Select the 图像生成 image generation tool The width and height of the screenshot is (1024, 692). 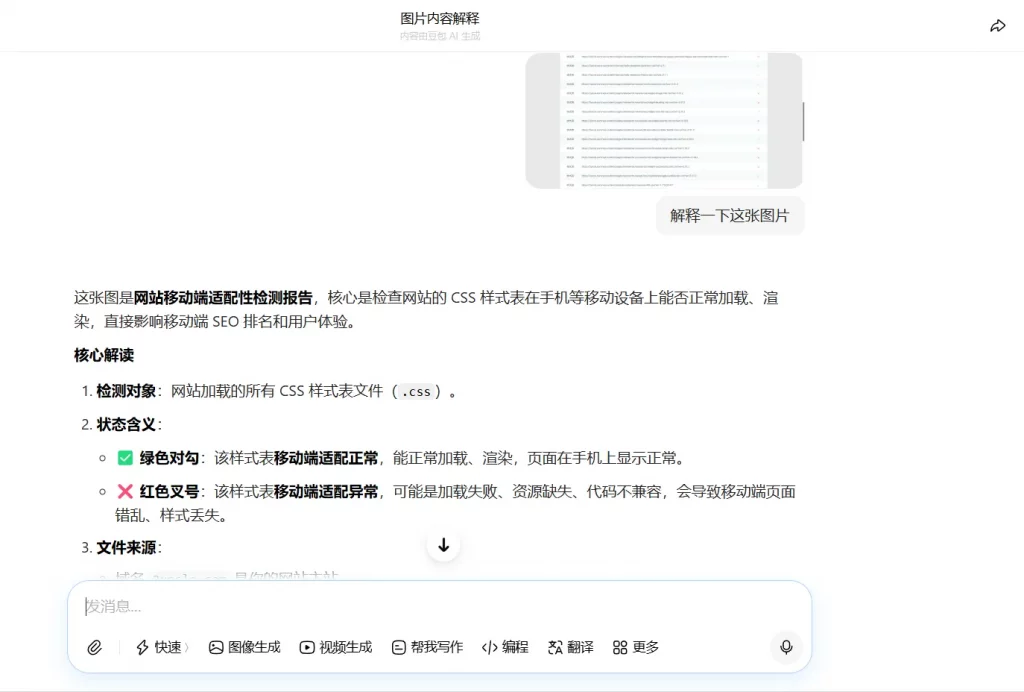tap(244, 647)
